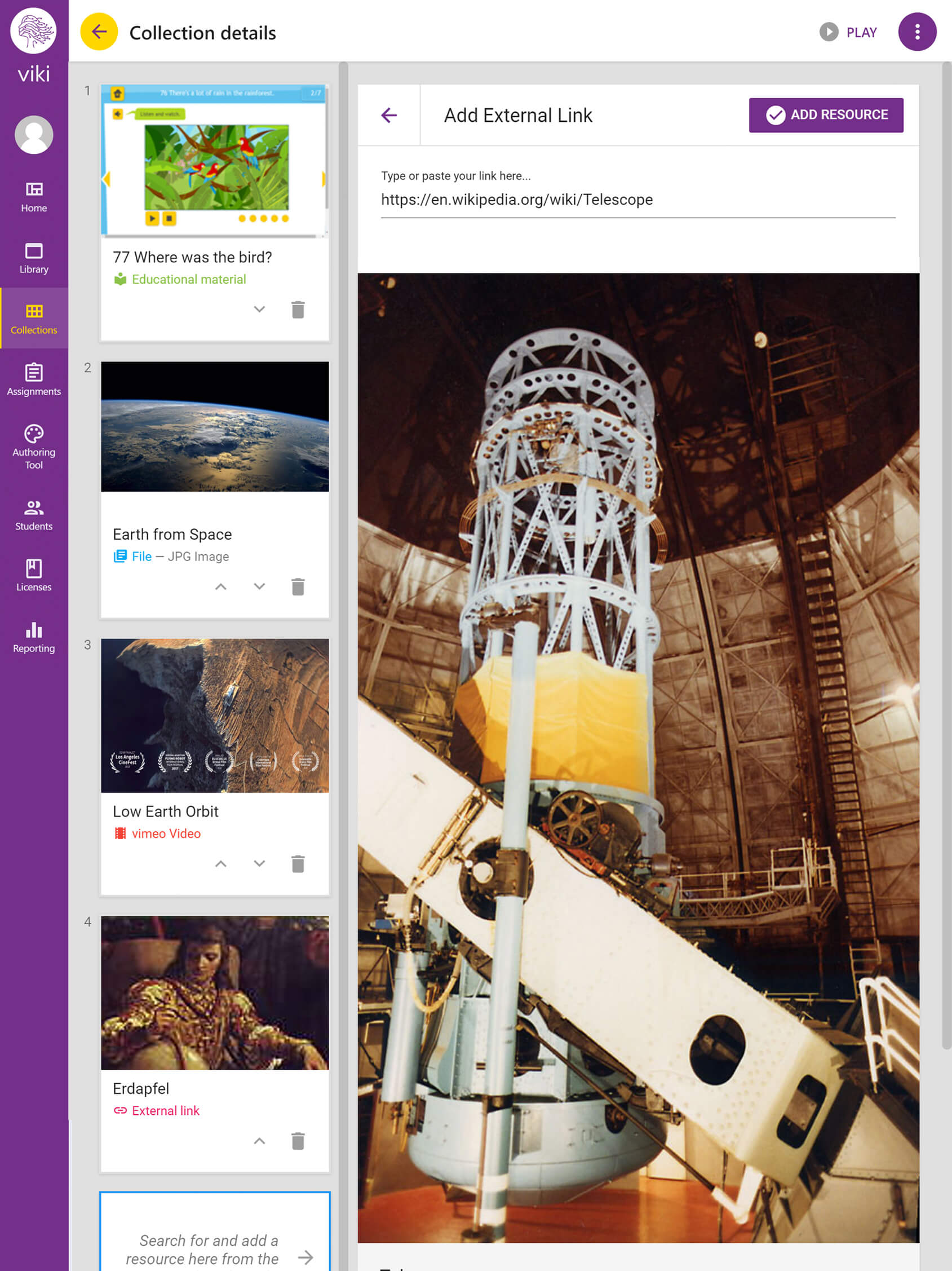The image size is (952, 1271).
Task: Delete '77 Where was the bird?' resource
Action: click(298, 309)
